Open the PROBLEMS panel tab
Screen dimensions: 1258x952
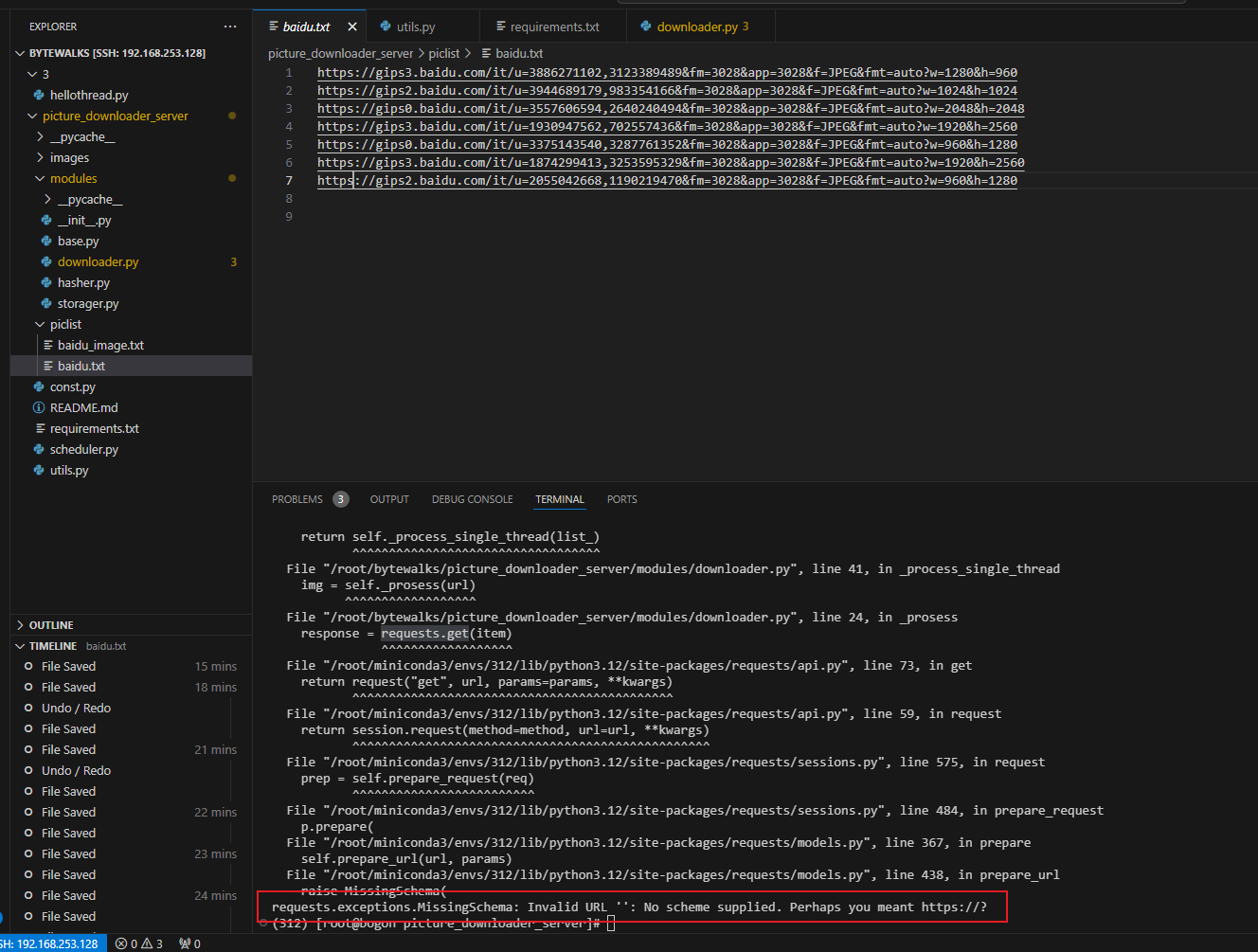(297, 499)
